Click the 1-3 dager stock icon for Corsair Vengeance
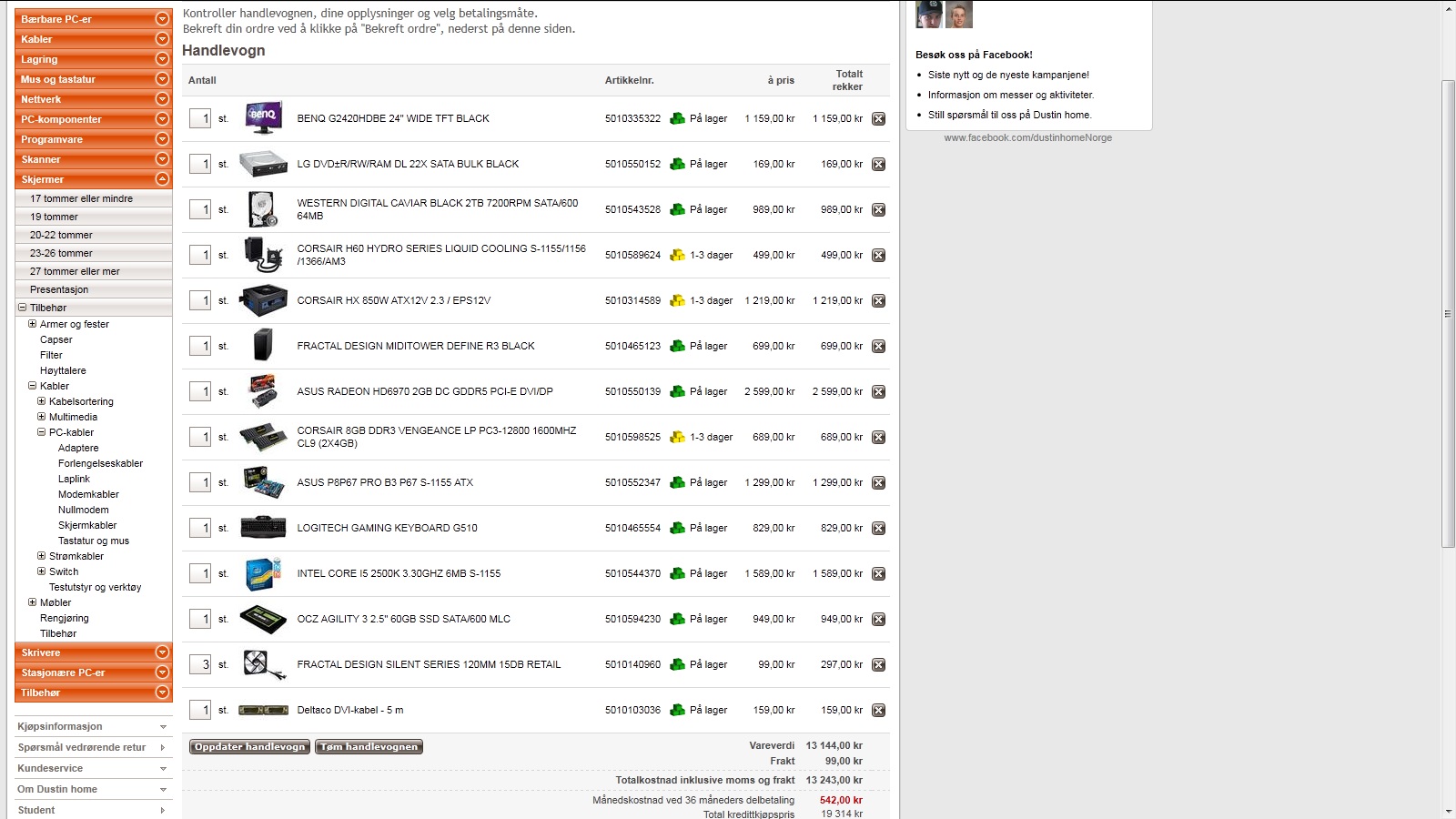 pyautogui.click(x=677, y=437)
